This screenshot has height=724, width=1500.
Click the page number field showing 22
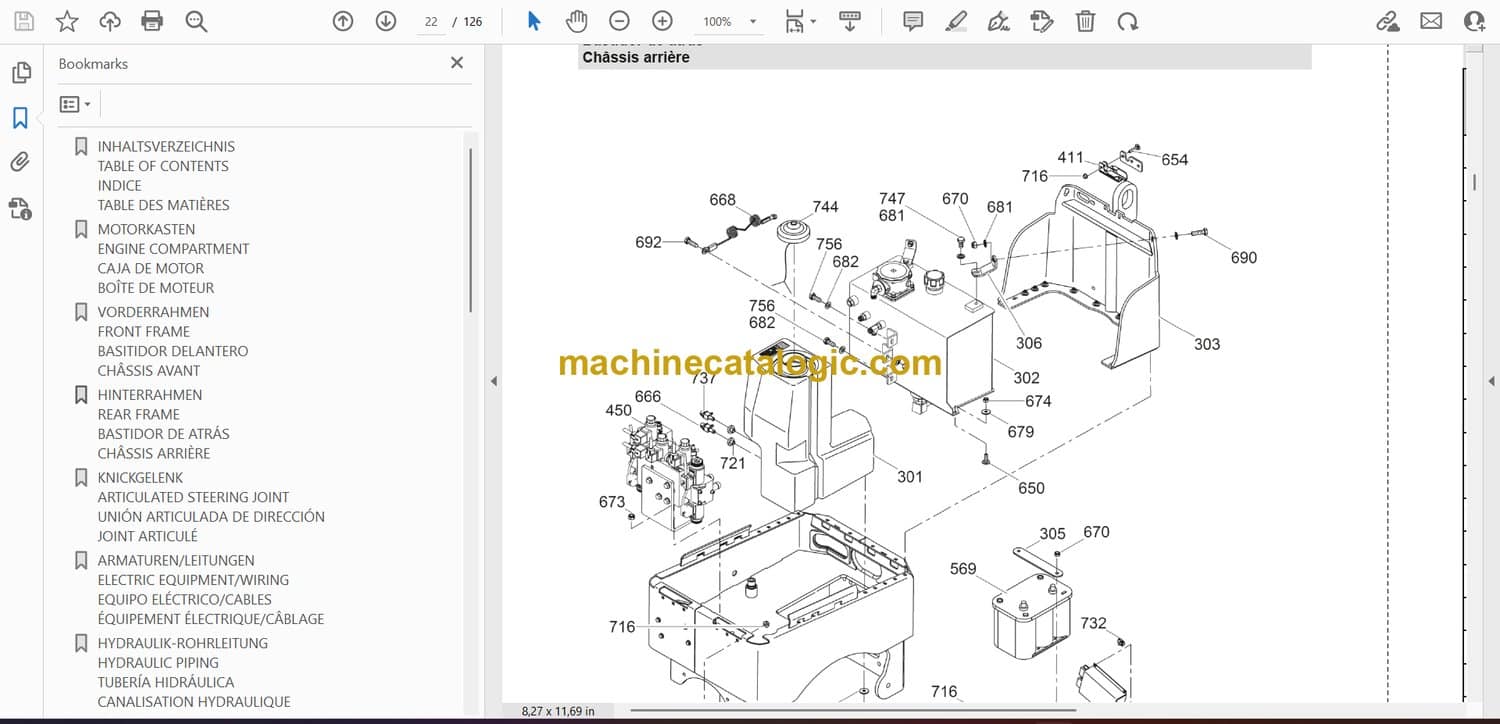pyautogui.click(x=431, y=21)
